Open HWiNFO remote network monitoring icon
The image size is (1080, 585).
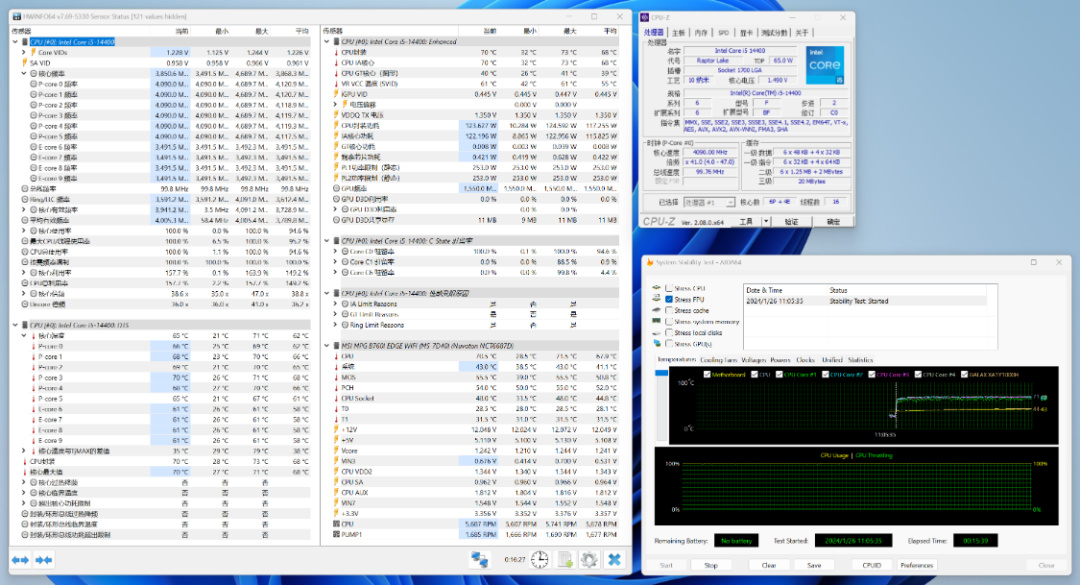(479, 559)
